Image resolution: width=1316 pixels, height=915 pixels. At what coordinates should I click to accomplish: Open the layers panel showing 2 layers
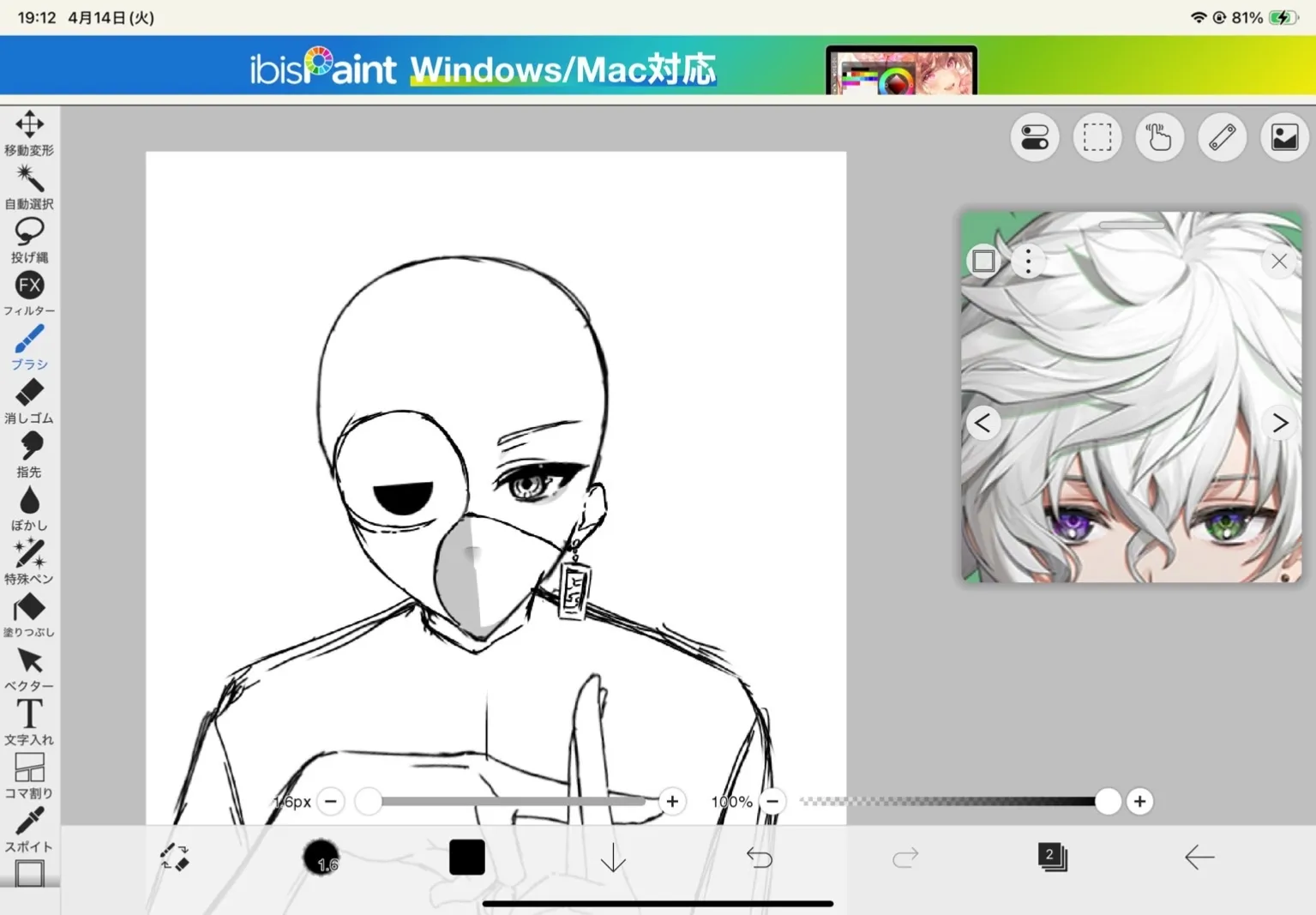click(1052, 857)
